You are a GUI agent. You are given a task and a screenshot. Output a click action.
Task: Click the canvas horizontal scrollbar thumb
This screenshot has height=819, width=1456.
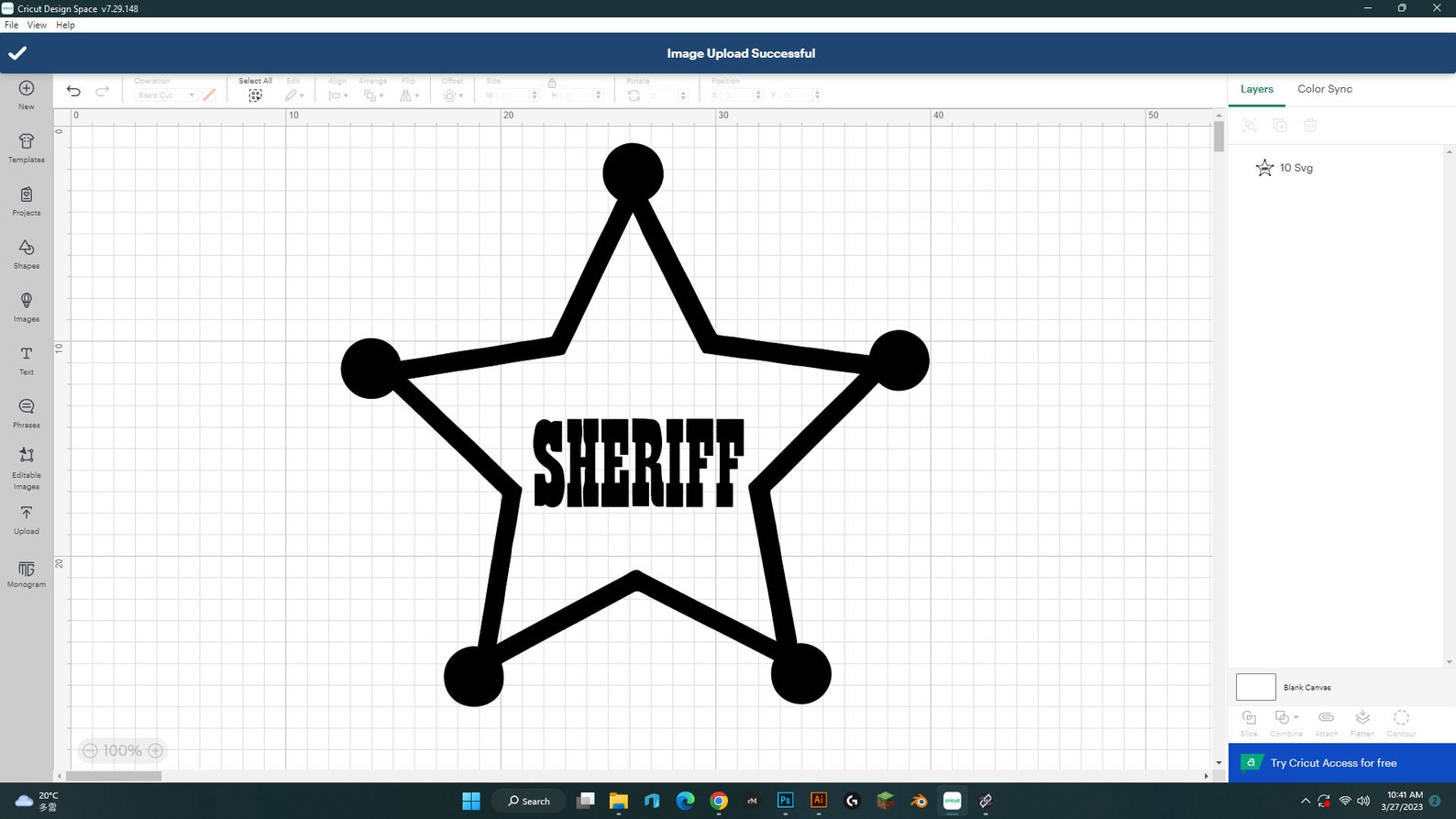[114, 776]
